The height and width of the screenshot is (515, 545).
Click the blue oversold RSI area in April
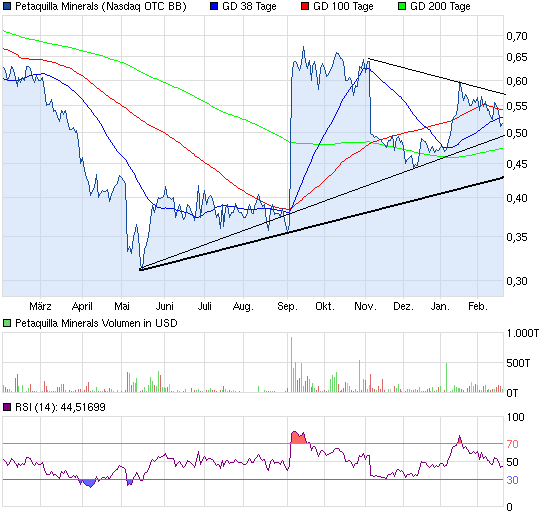(x=89, y=483)
